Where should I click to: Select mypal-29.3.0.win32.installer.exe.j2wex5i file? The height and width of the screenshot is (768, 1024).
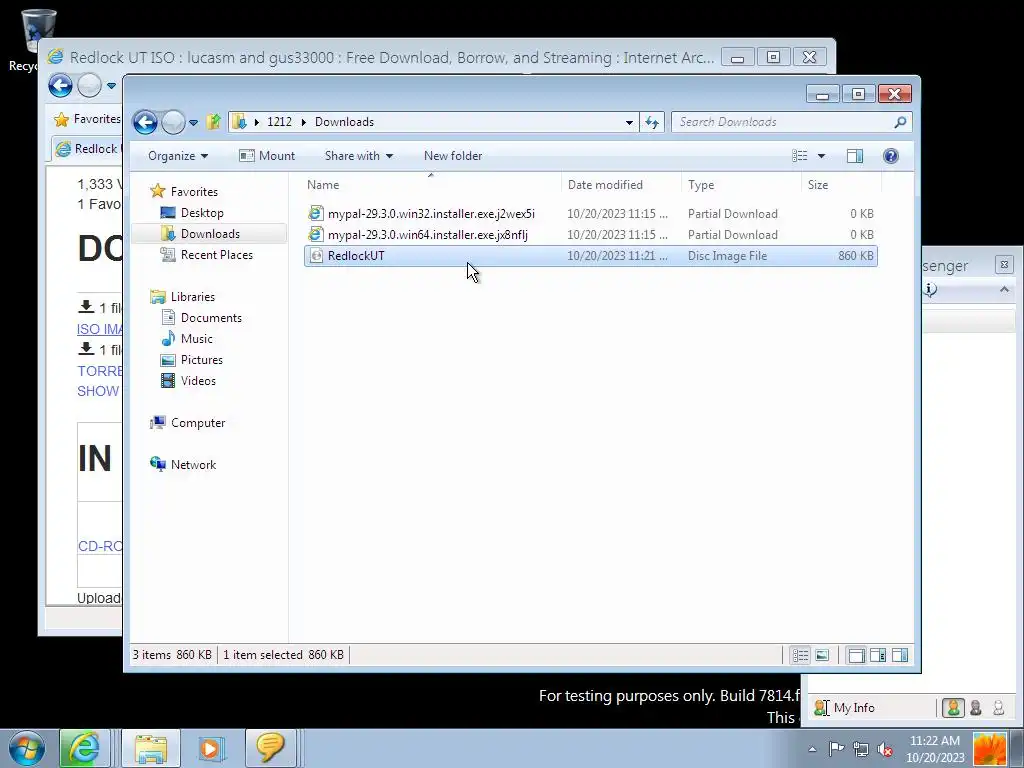point(590,214)
